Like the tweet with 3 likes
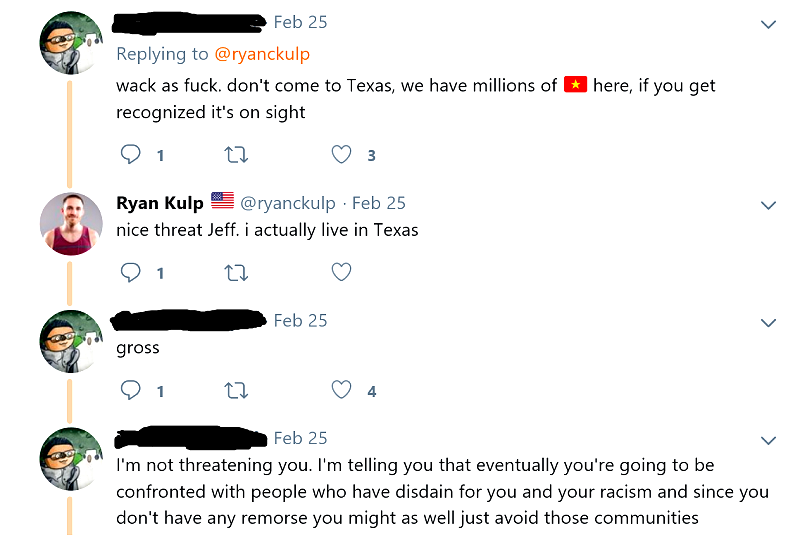This screenshot has width=800, height=540. [x=342, y=155]
